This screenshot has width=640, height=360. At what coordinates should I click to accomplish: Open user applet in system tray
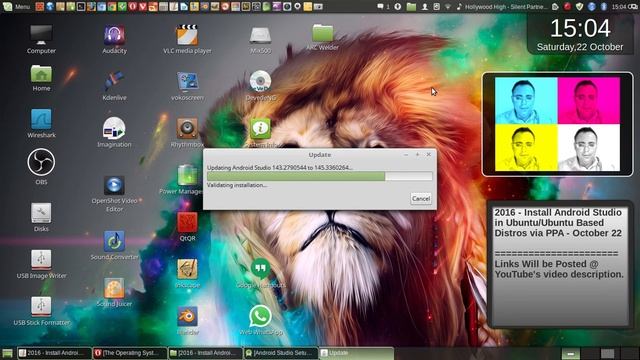click(x=424, y=7)
